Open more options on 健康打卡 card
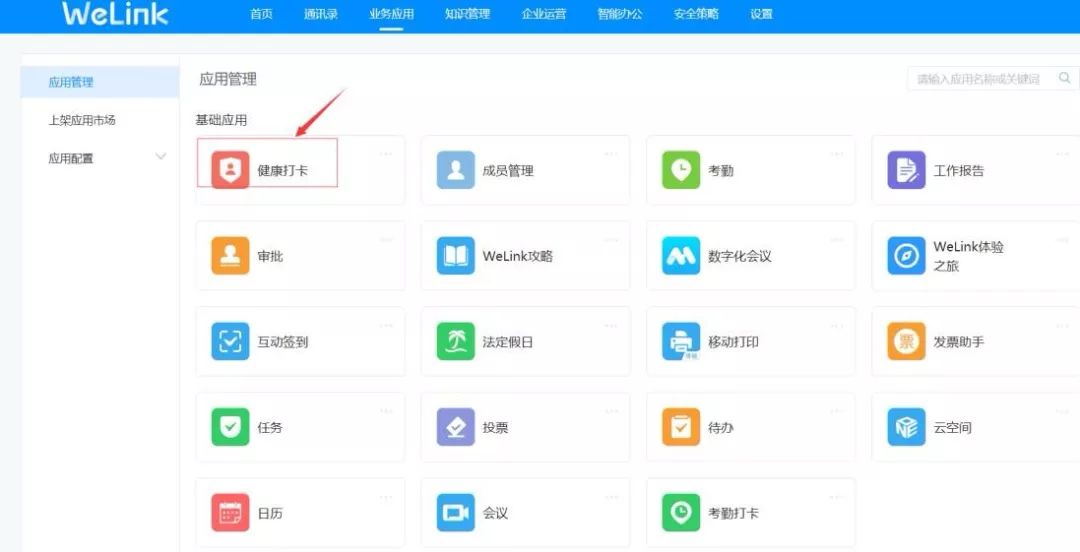1080x552 pixels. point(386,154)
